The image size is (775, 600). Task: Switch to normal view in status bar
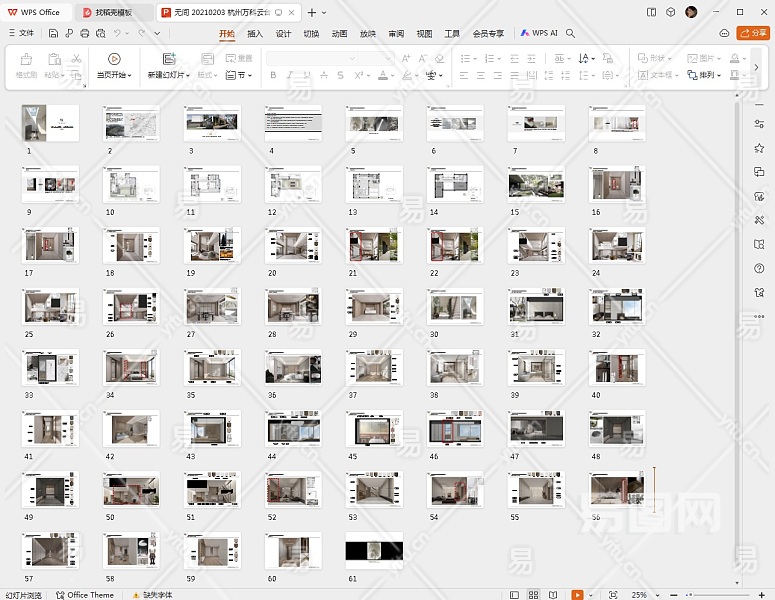click(514, 595)
